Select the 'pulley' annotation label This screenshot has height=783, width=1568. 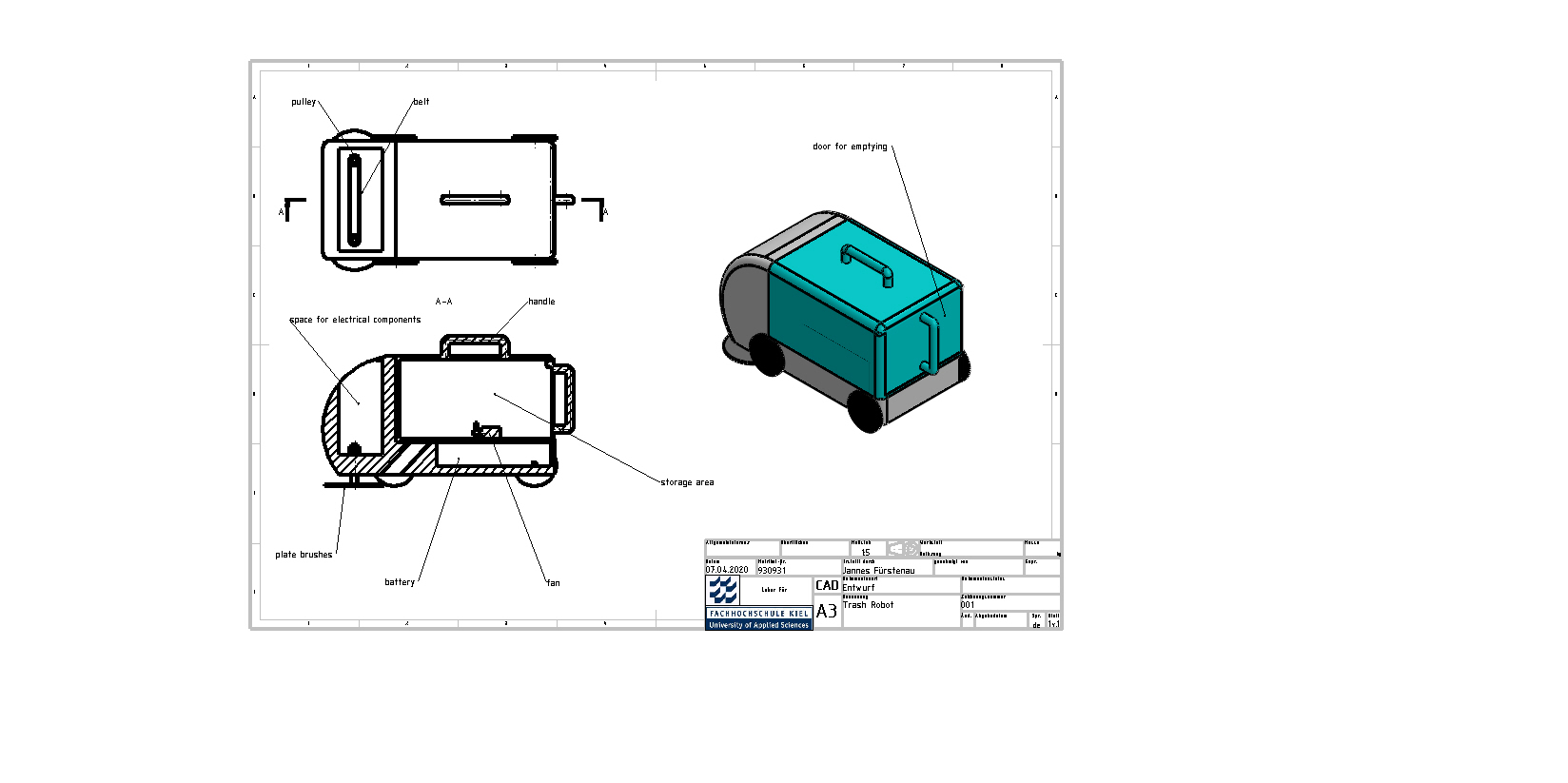click(x=304, y=102)
